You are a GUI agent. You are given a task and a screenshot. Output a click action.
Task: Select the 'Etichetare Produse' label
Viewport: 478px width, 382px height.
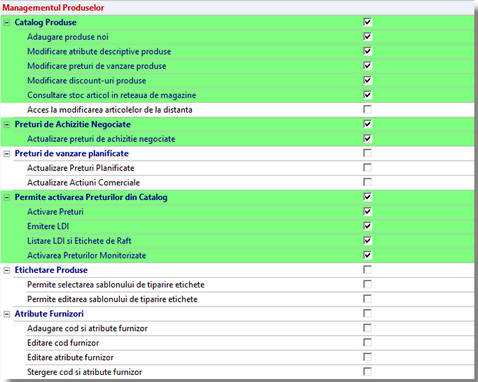pyautogui.click(x=51, y=270)
